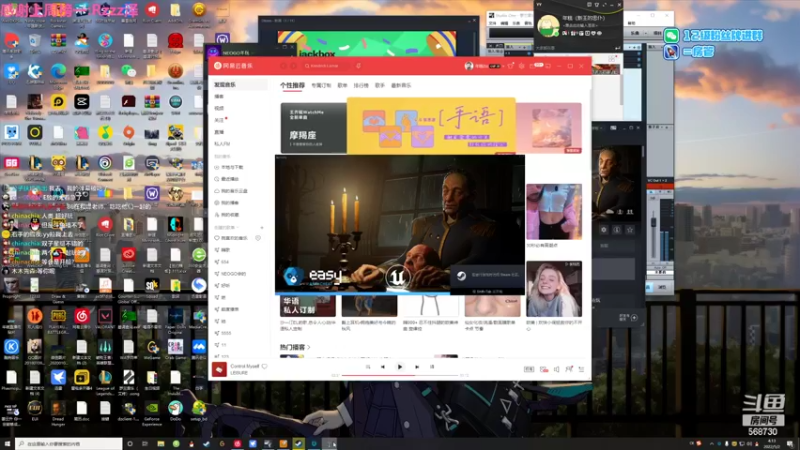Open the listen-together icon in player bar

point(569,369)
